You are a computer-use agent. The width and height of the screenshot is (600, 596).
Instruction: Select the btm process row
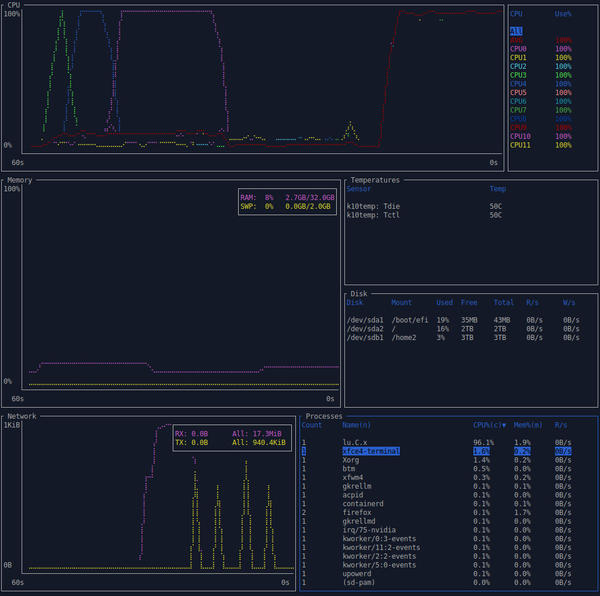point(436,469)
